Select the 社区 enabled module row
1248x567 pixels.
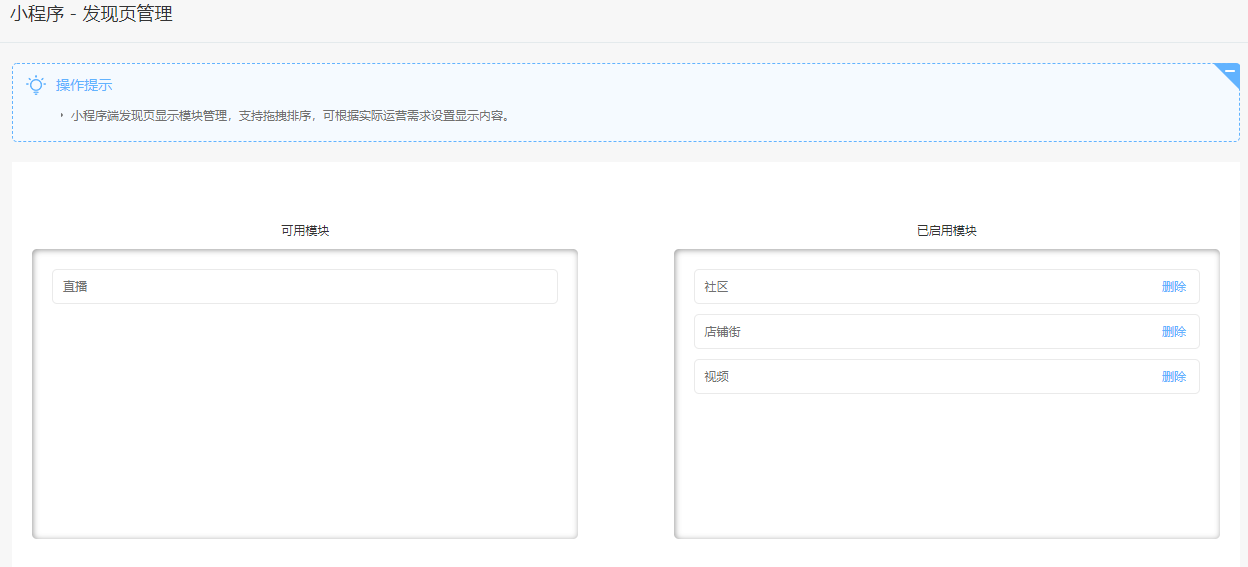coord(946,286)
